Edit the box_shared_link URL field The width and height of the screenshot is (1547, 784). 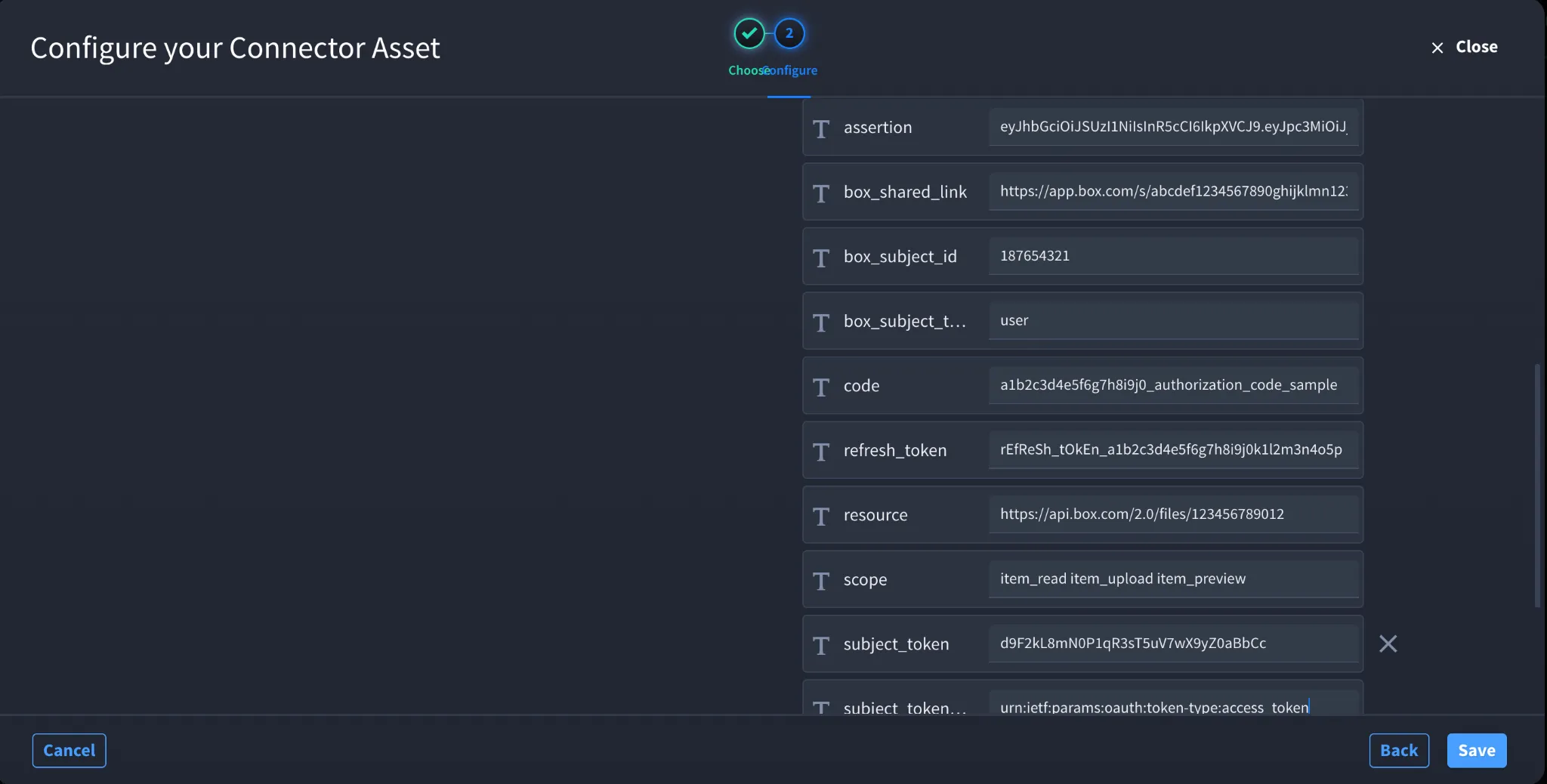(1173, 191)
